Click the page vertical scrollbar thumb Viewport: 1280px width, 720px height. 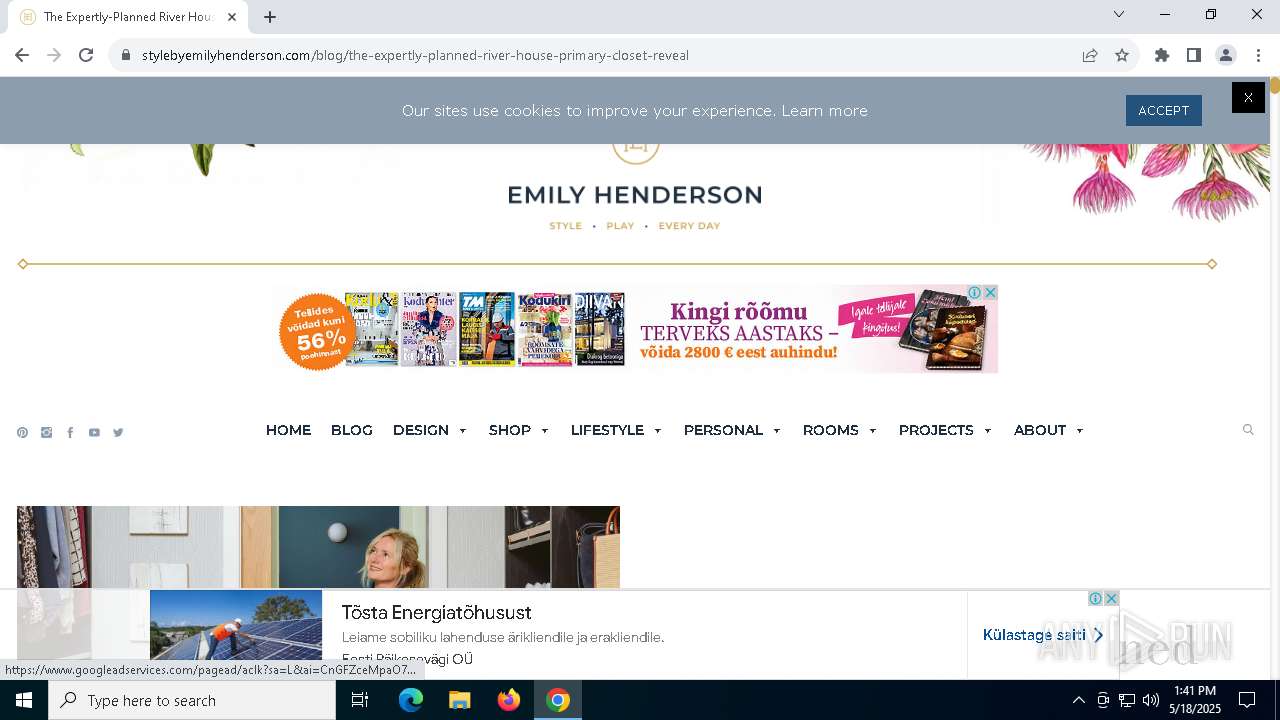click(1275, 86)
